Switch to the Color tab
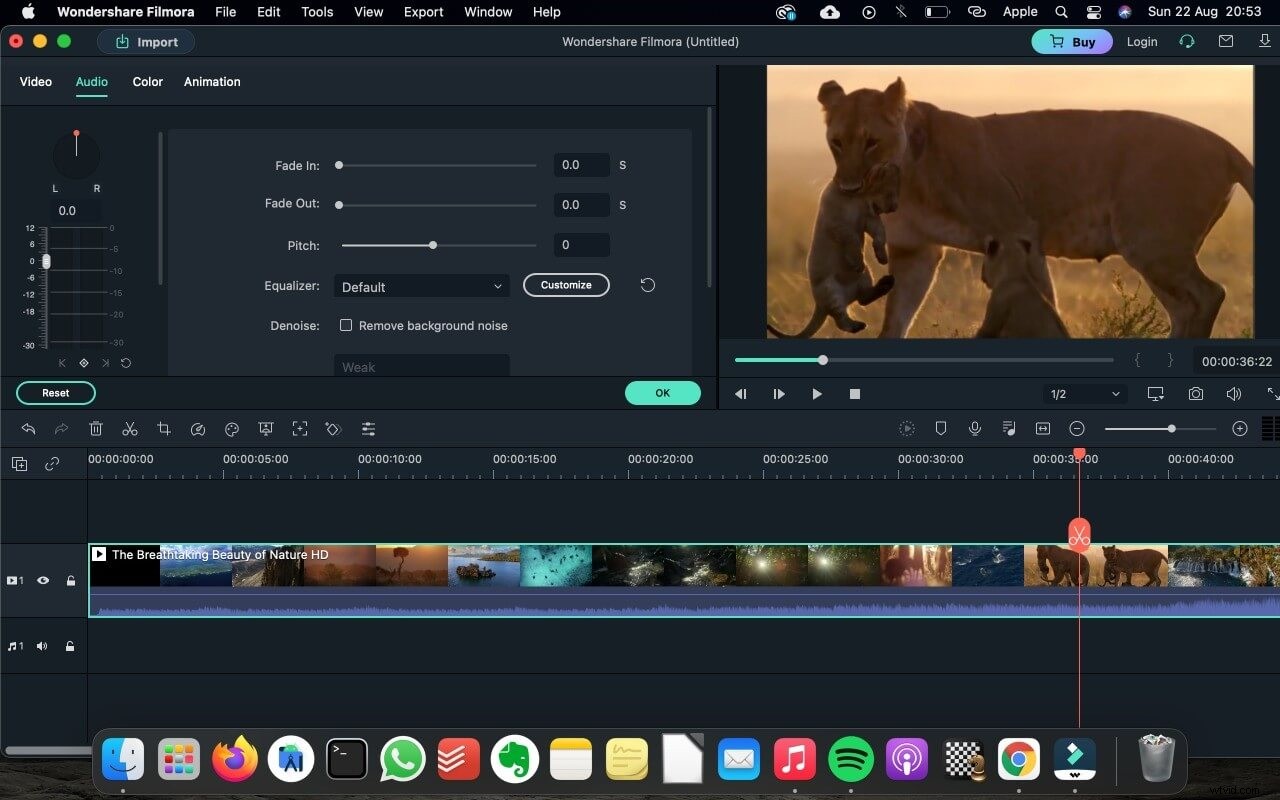Viewport: 1280px width, 800px height. coord(147,82)
